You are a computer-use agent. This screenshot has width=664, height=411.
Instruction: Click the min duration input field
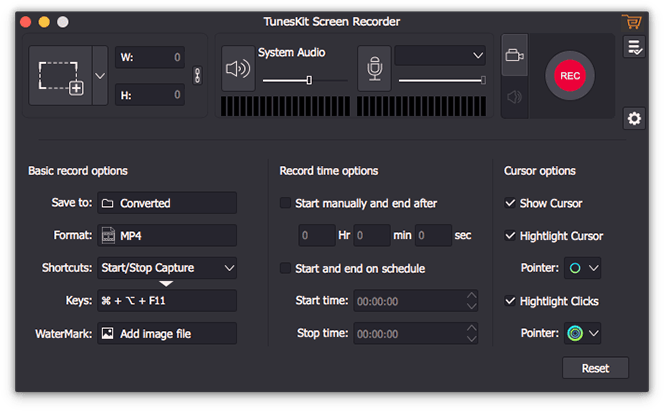point(372,235)
